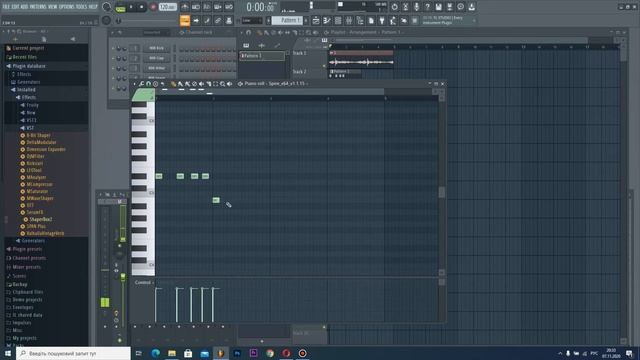640x360 pixels.
Task: Open the Mixer view icon in toolbar
Action: coord(349,20)
